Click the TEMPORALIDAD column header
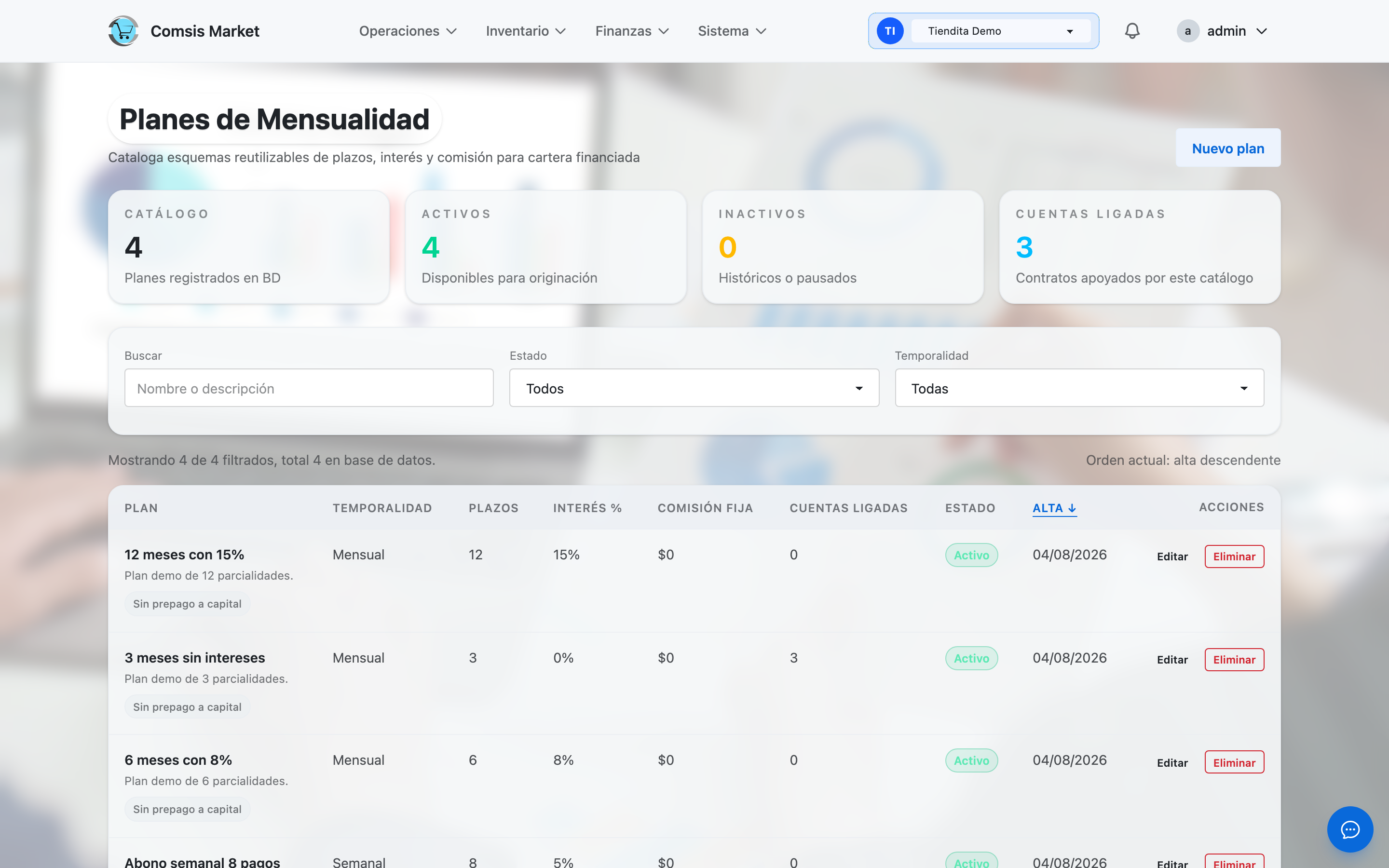This screenshot has height=868, width=1389. [382, 508]
